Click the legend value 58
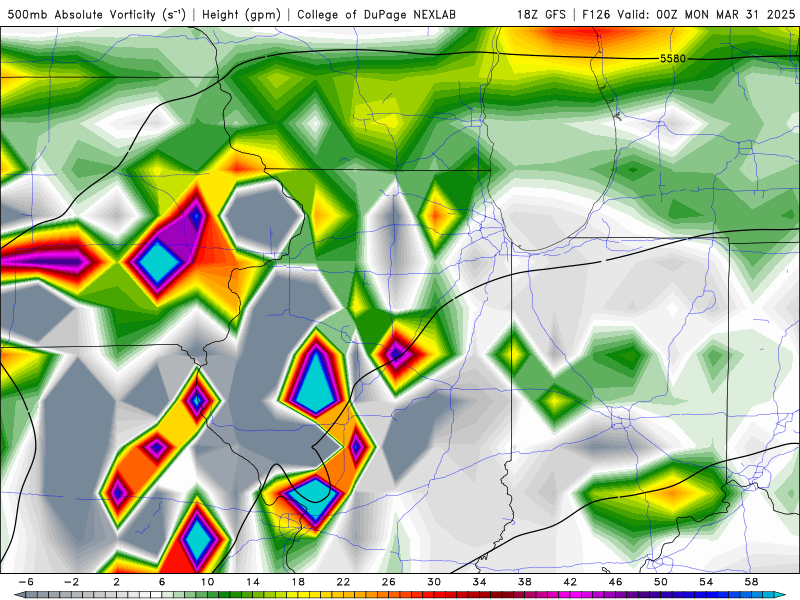The height and width of the screenshot is (600, 800). (751, 582)
